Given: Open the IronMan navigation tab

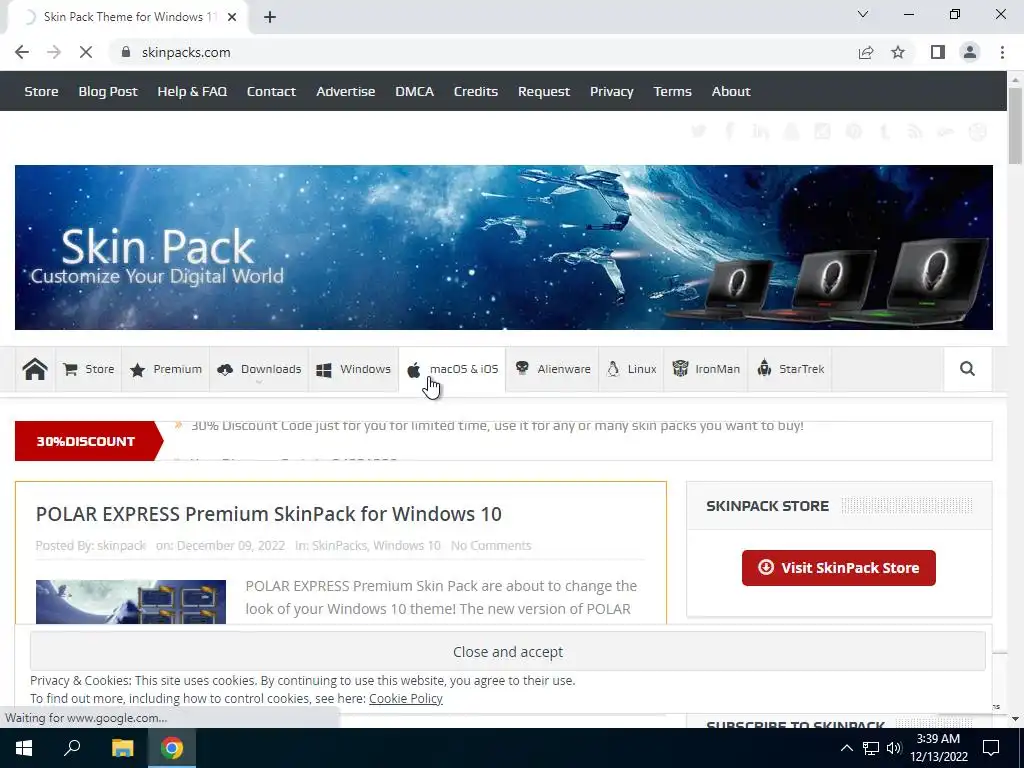Looking at the screenshot, I should click(706, 370).
